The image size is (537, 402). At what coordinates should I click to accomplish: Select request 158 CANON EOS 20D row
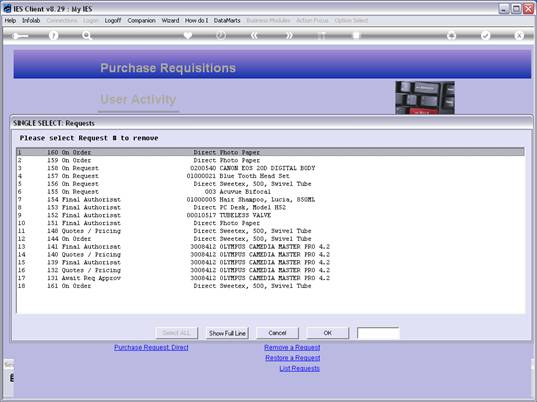(270, 168)
